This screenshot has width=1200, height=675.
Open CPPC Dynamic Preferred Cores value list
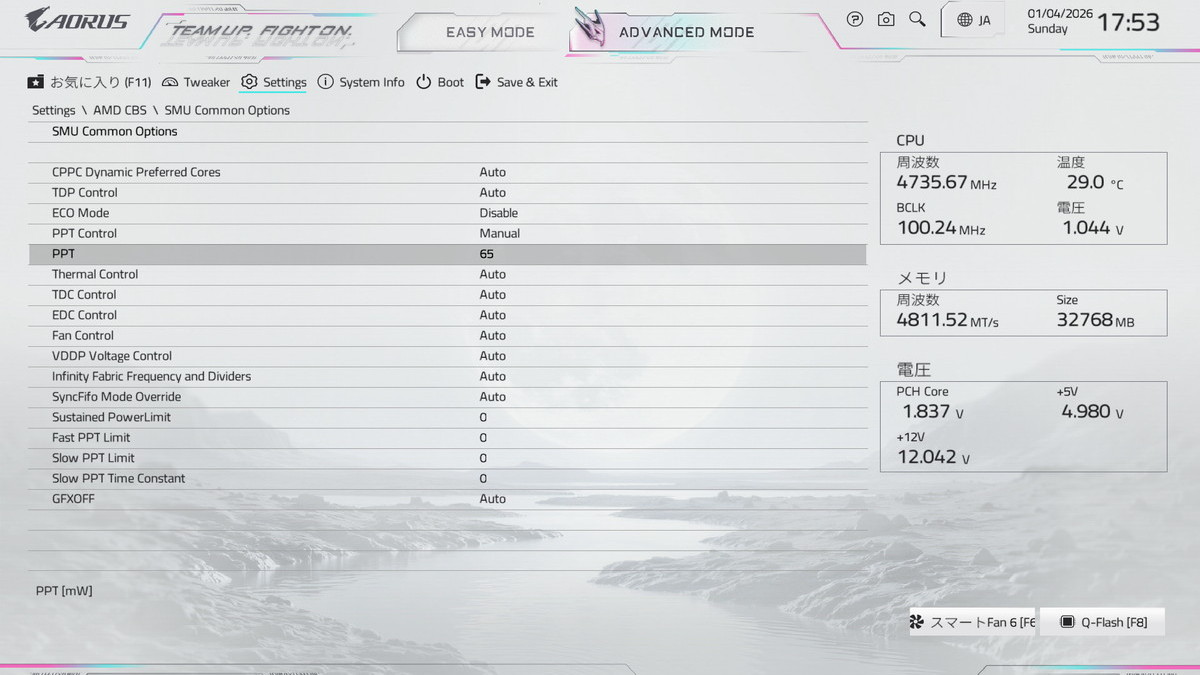[x=492, y=172]
